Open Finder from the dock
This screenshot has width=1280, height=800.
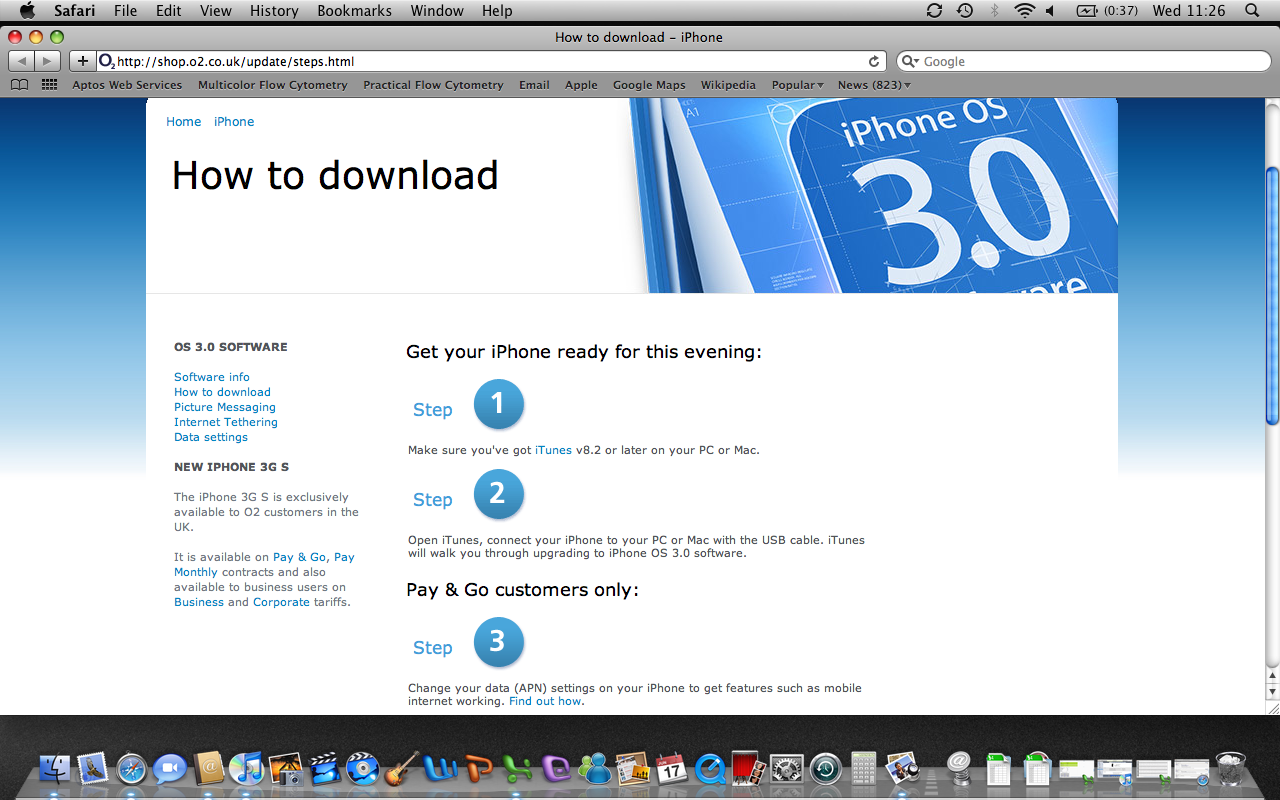pos(55,769)
